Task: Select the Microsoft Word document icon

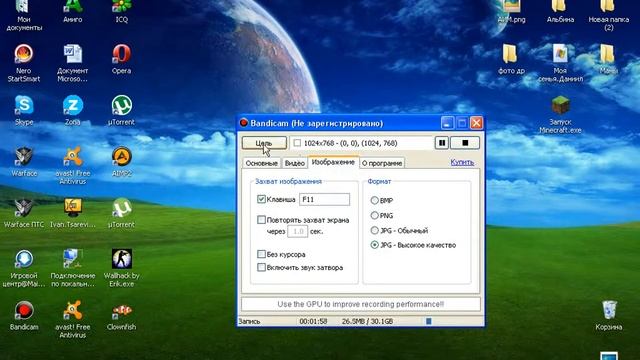Action: [73, 54]
